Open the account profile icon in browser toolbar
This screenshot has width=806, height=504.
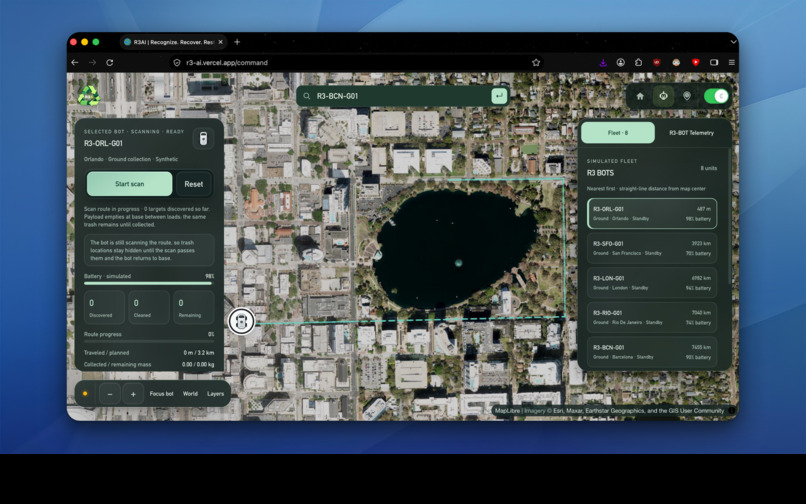coord(620,63)
